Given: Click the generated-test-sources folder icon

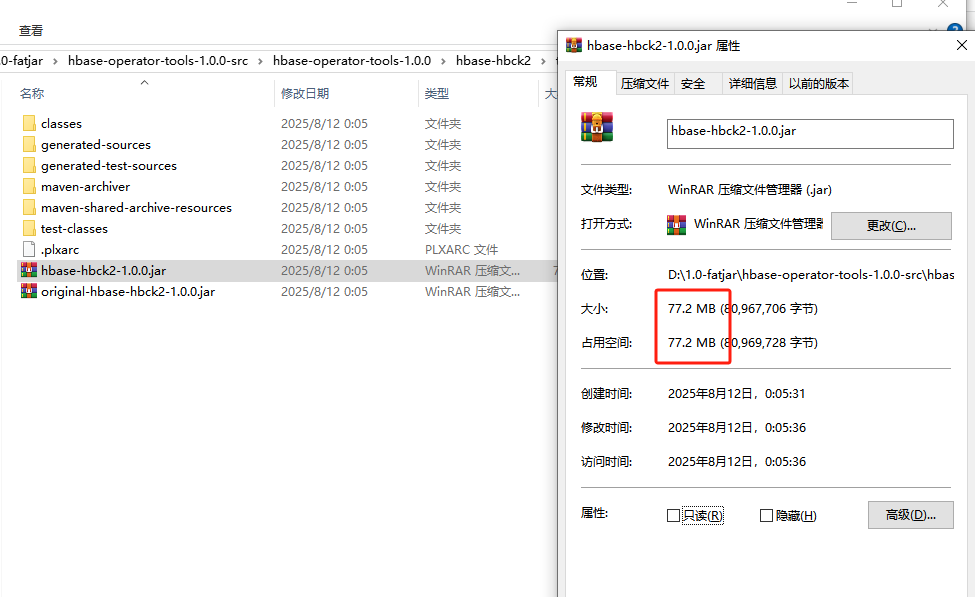Looking at the screenshot, I should coord(29,165).
